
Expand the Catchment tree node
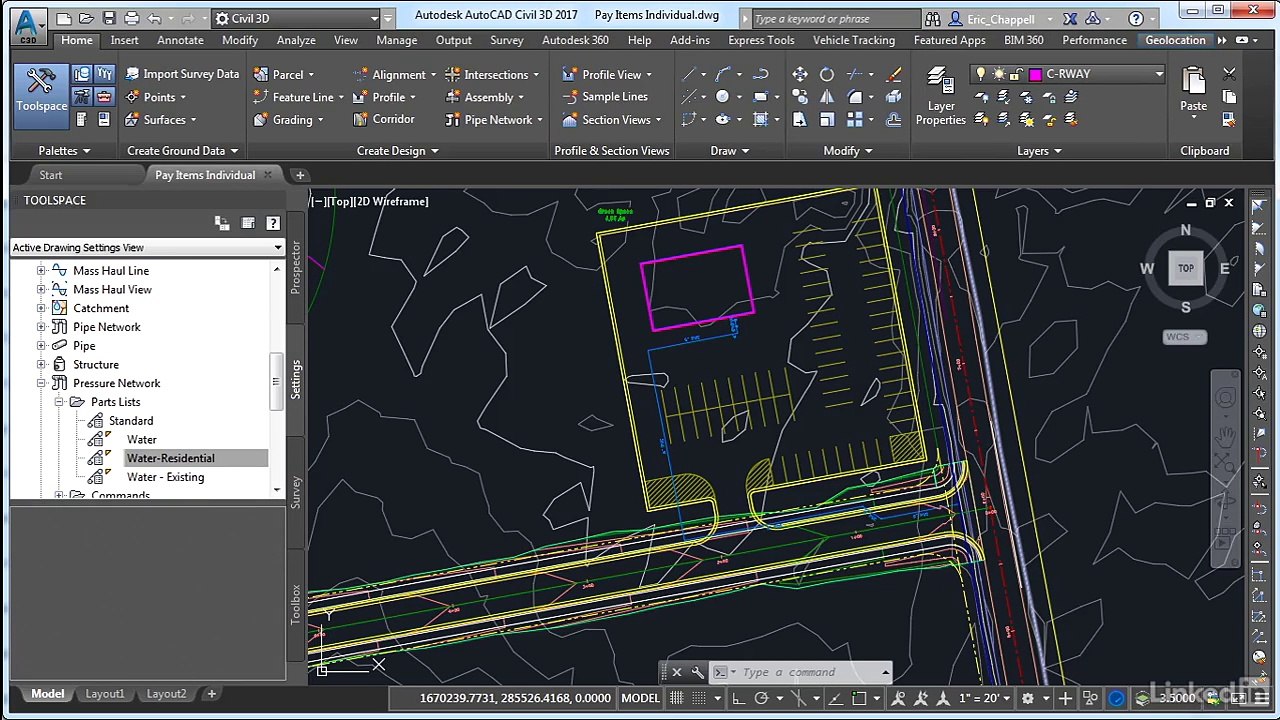click(41, 308)
